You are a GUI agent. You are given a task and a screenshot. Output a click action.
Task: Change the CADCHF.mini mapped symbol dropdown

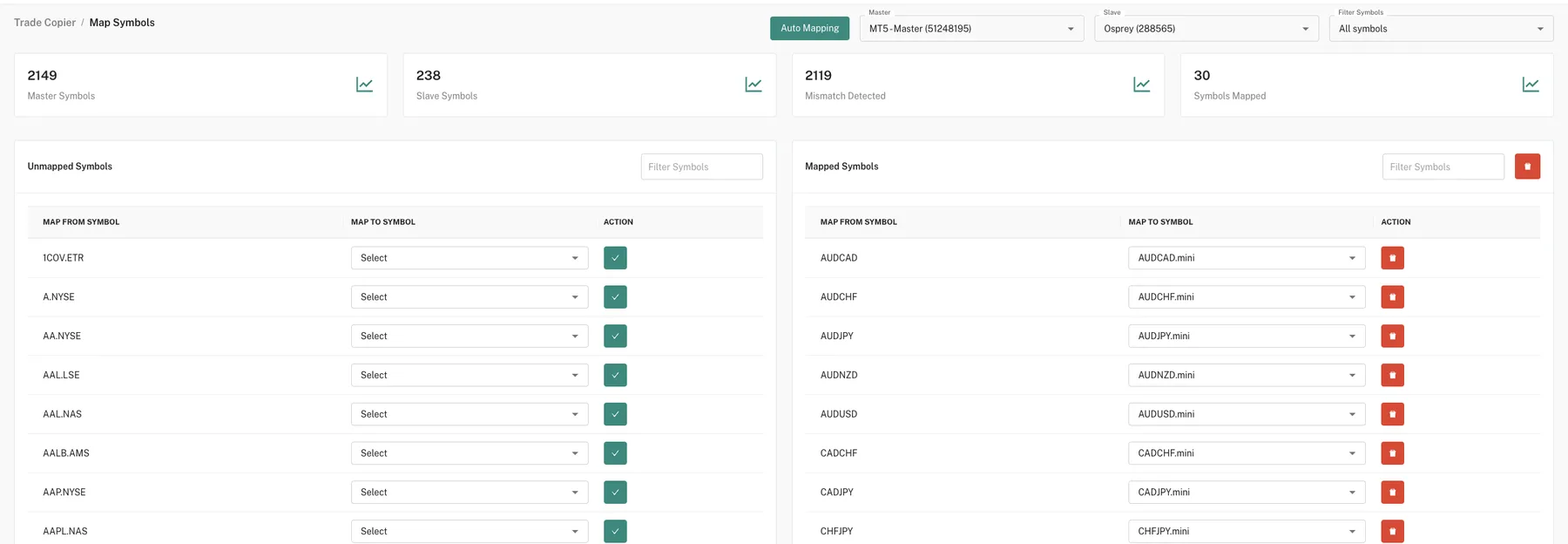pos(1247,453)
